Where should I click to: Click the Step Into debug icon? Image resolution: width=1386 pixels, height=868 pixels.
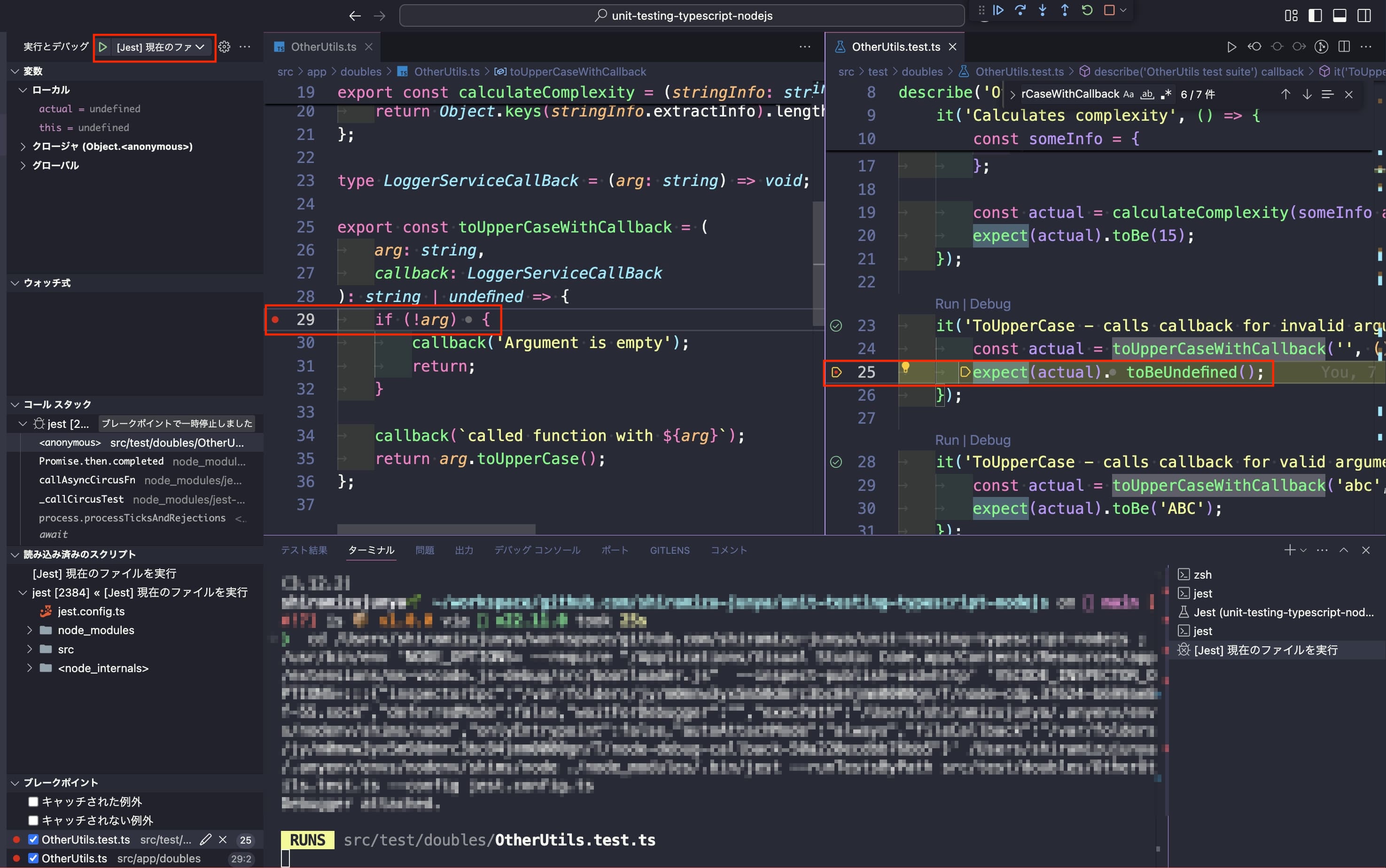pyautogui.click(x=1043, y=10)
